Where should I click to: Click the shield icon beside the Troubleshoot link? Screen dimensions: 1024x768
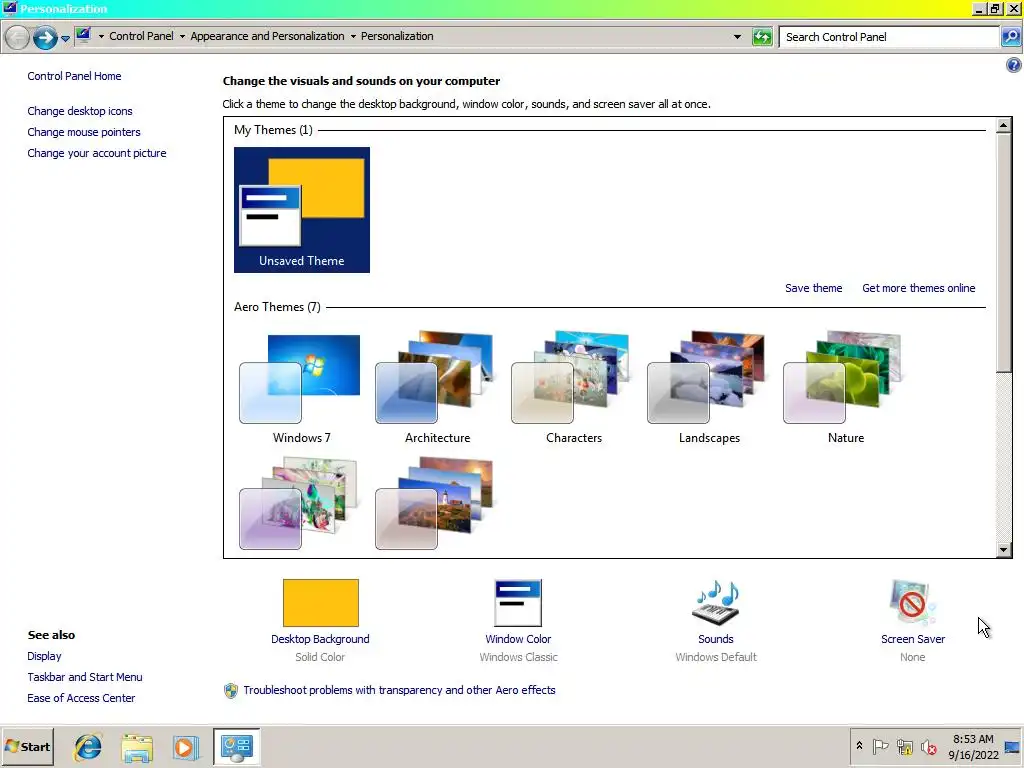pos(231,690)
